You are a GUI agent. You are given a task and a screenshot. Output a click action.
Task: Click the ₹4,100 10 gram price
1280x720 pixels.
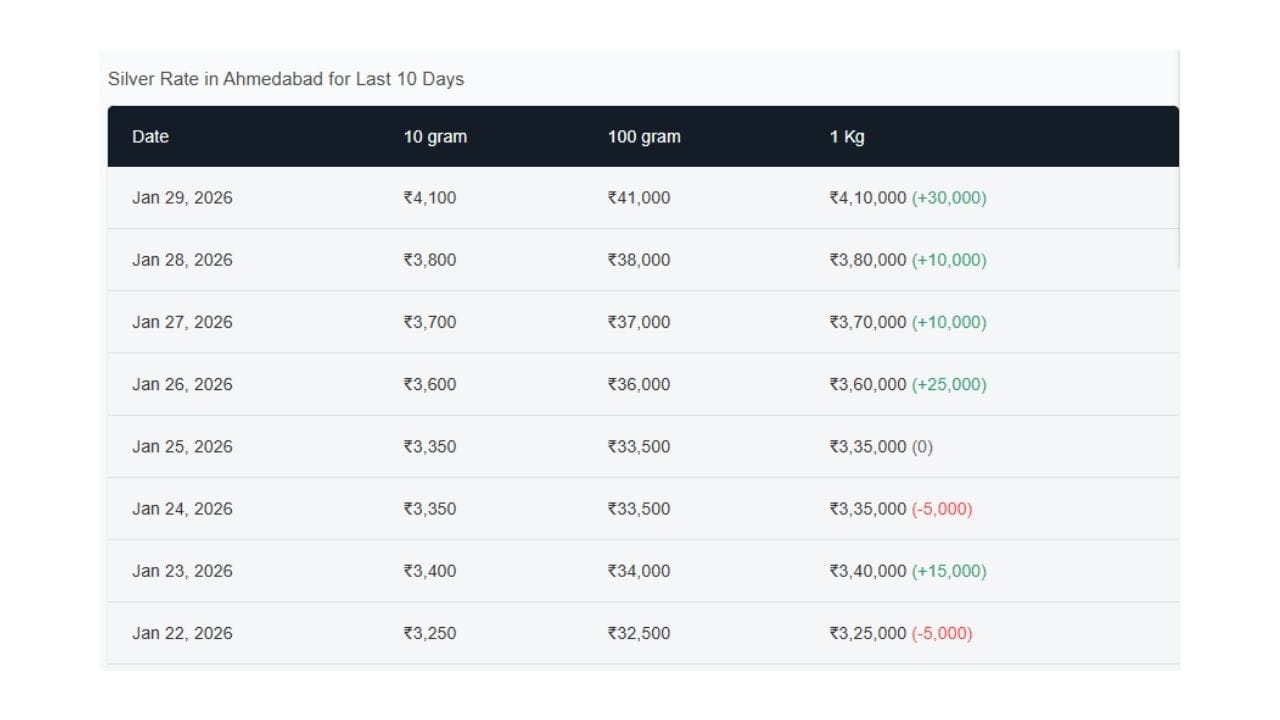(430, 198)
